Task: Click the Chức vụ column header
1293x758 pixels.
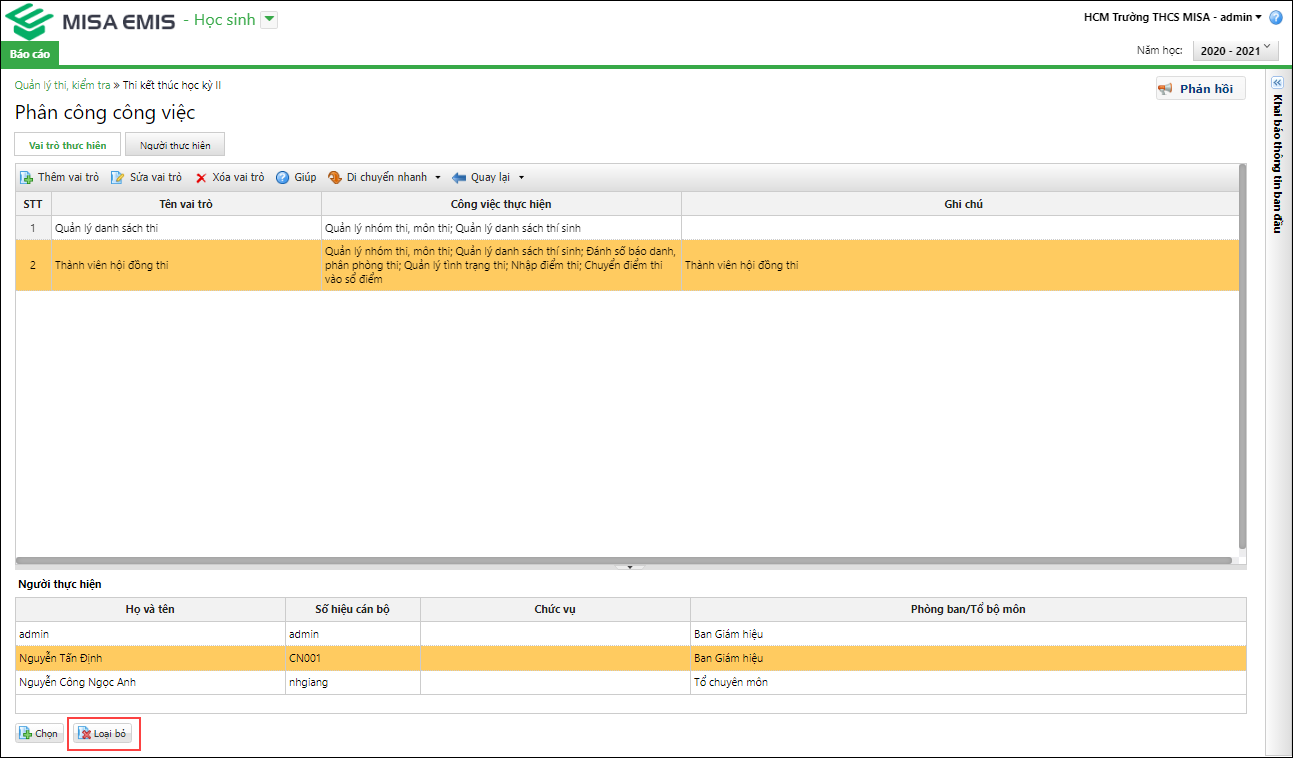Action: 555,609
